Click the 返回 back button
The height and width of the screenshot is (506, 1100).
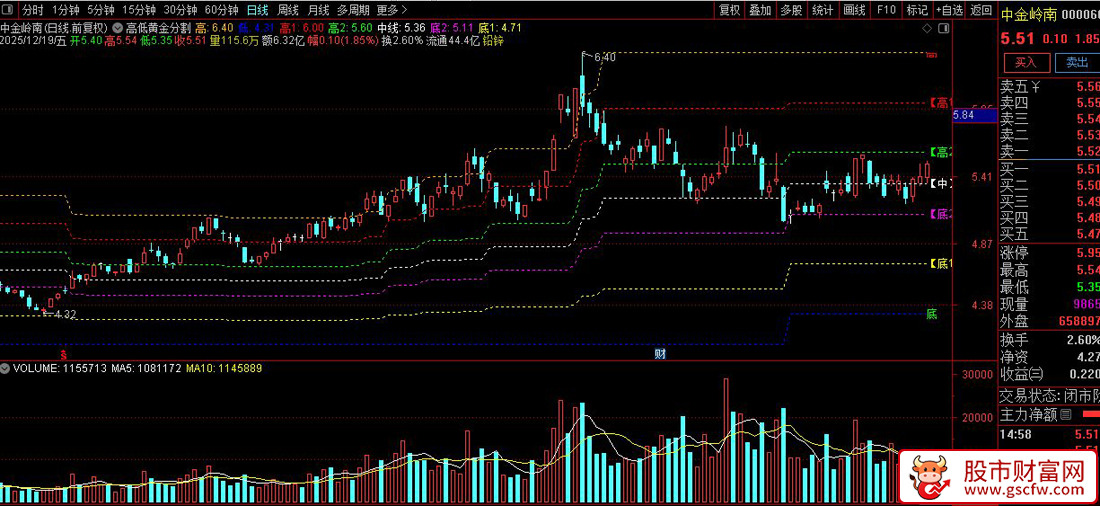point(981,10)
